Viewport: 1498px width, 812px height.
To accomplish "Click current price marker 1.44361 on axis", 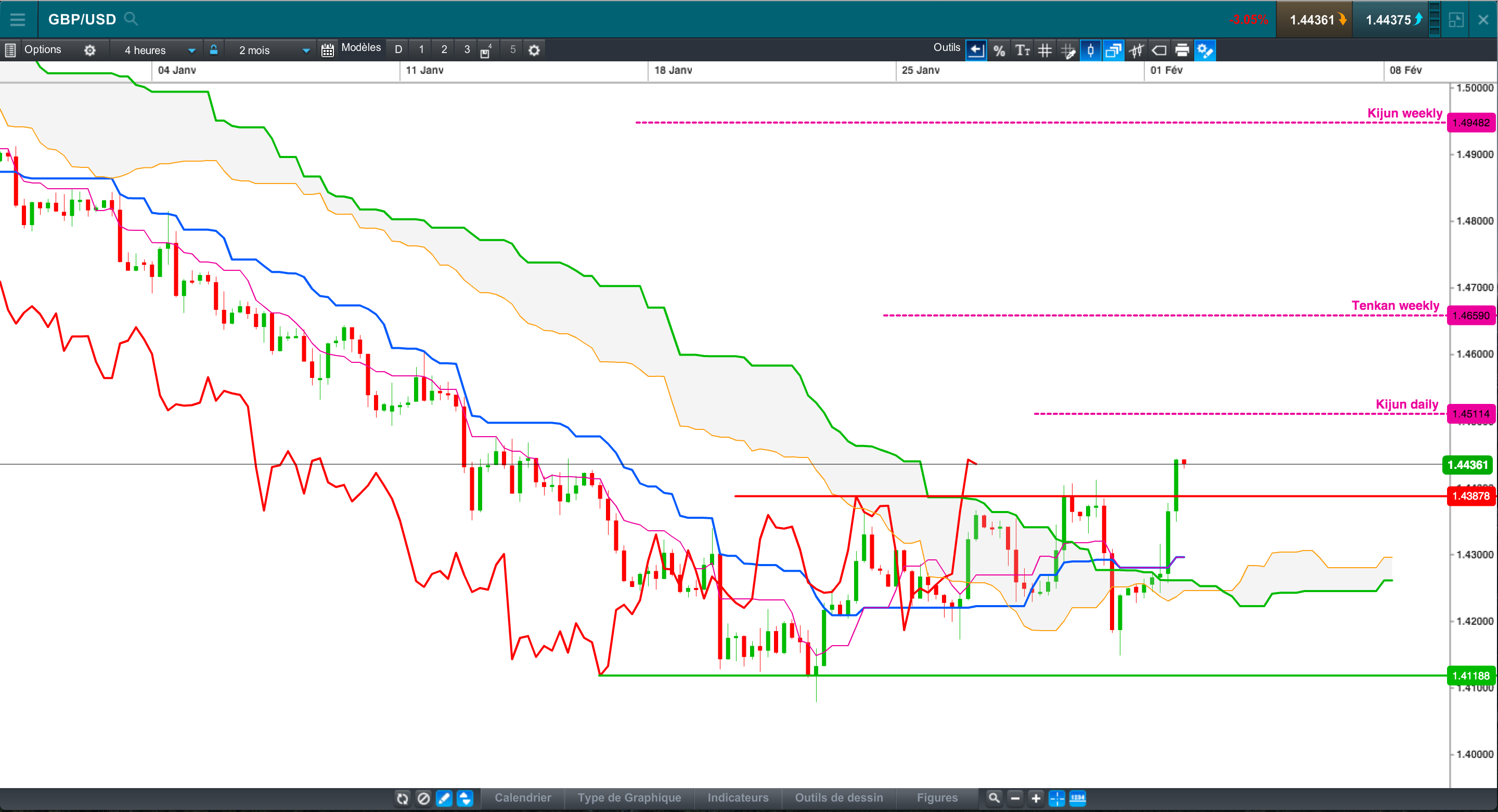I will [1468, 465].
